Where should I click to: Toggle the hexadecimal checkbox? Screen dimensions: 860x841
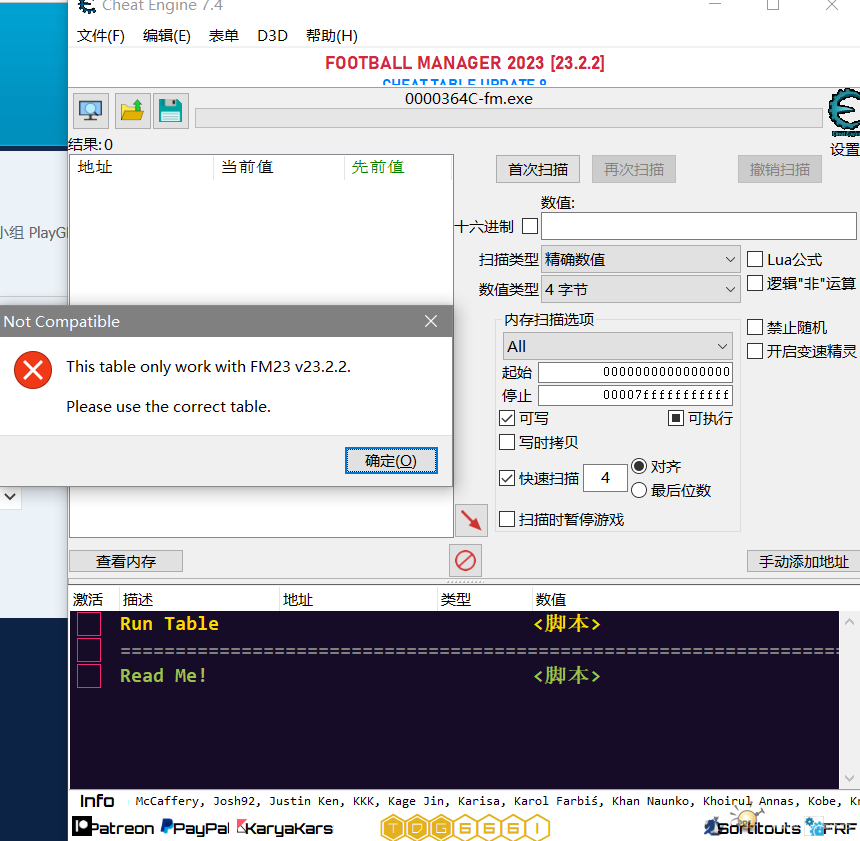(x=530, y=226)
